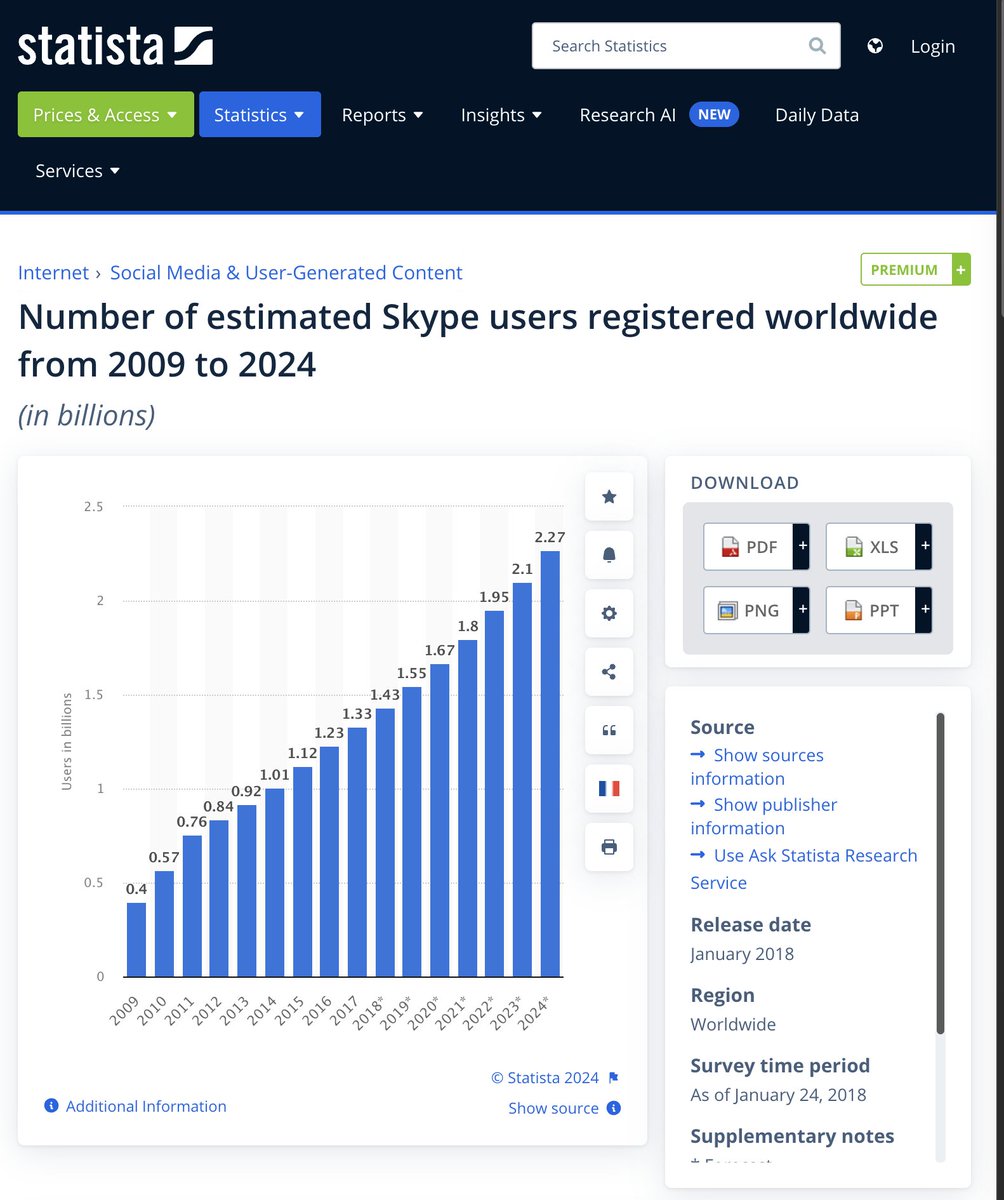The width and height of the screenshot is (1004, 1200).
Task: Click the 2009 bar labeled 0.4
Action: (136, 940)
